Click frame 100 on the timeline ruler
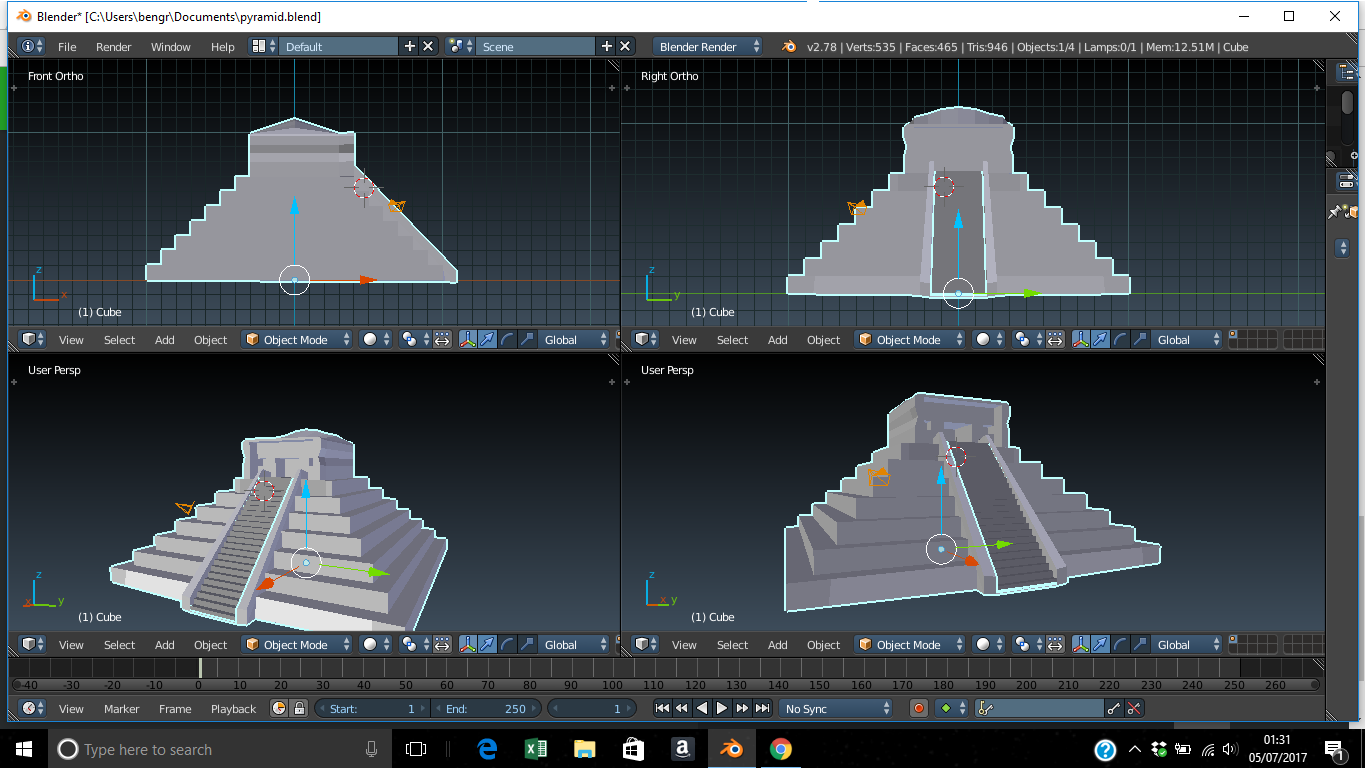The image size is (1366, 769). coord(612,684)
